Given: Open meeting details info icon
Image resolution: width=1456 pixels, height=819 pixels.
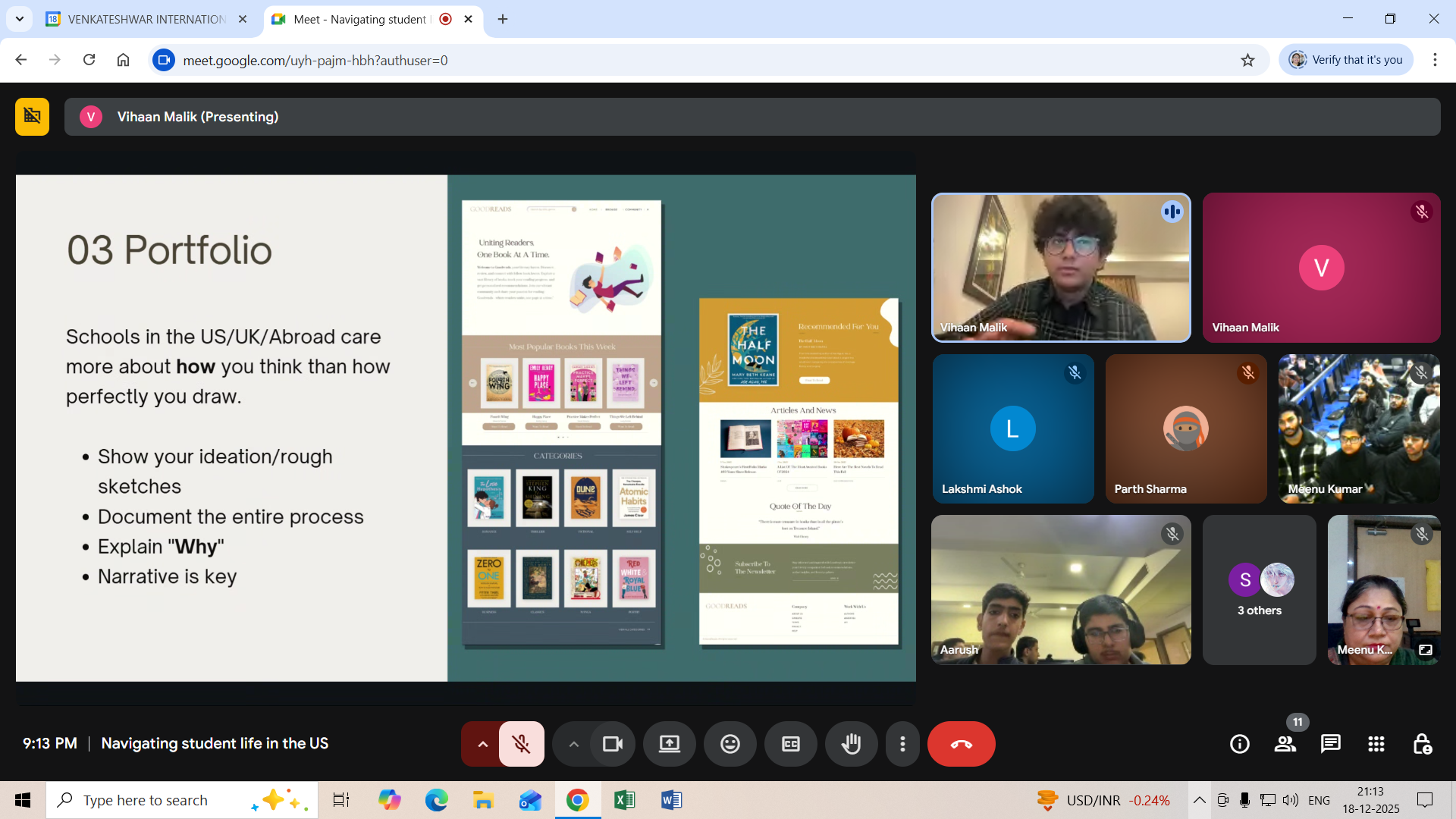Looking at the screenshot, I should coord(1239,744).
